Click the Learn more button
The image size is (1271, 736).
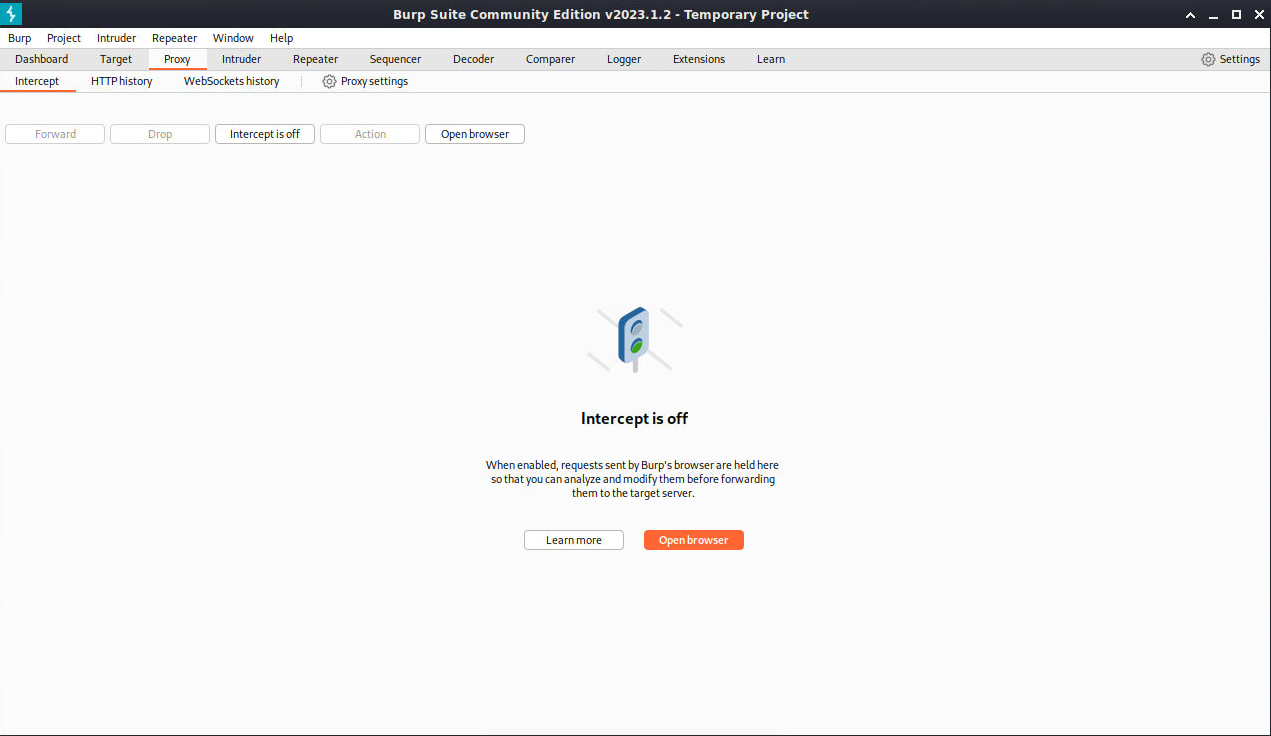[574, 540]
